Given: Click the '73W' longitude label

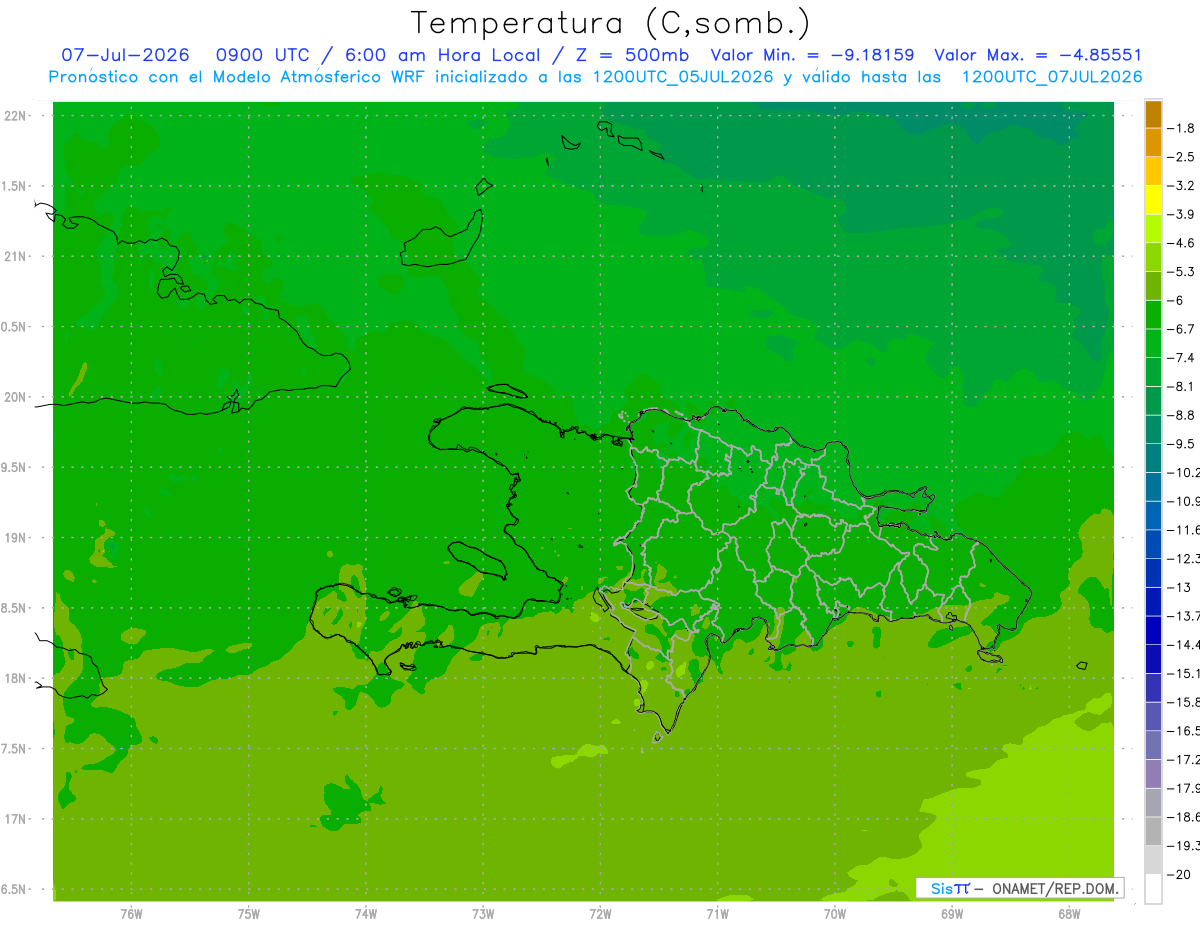Looking at the screenshot, I should [483, 913].
